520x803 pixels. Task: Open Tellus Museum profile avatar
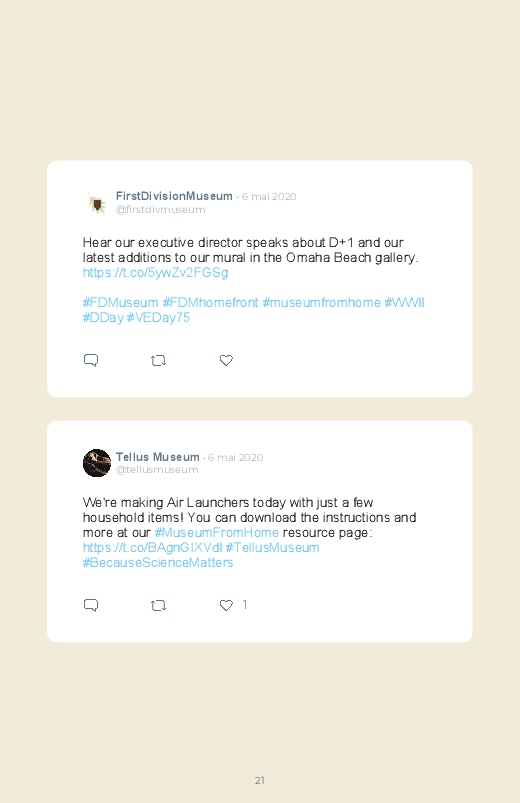tap(97, 463)
